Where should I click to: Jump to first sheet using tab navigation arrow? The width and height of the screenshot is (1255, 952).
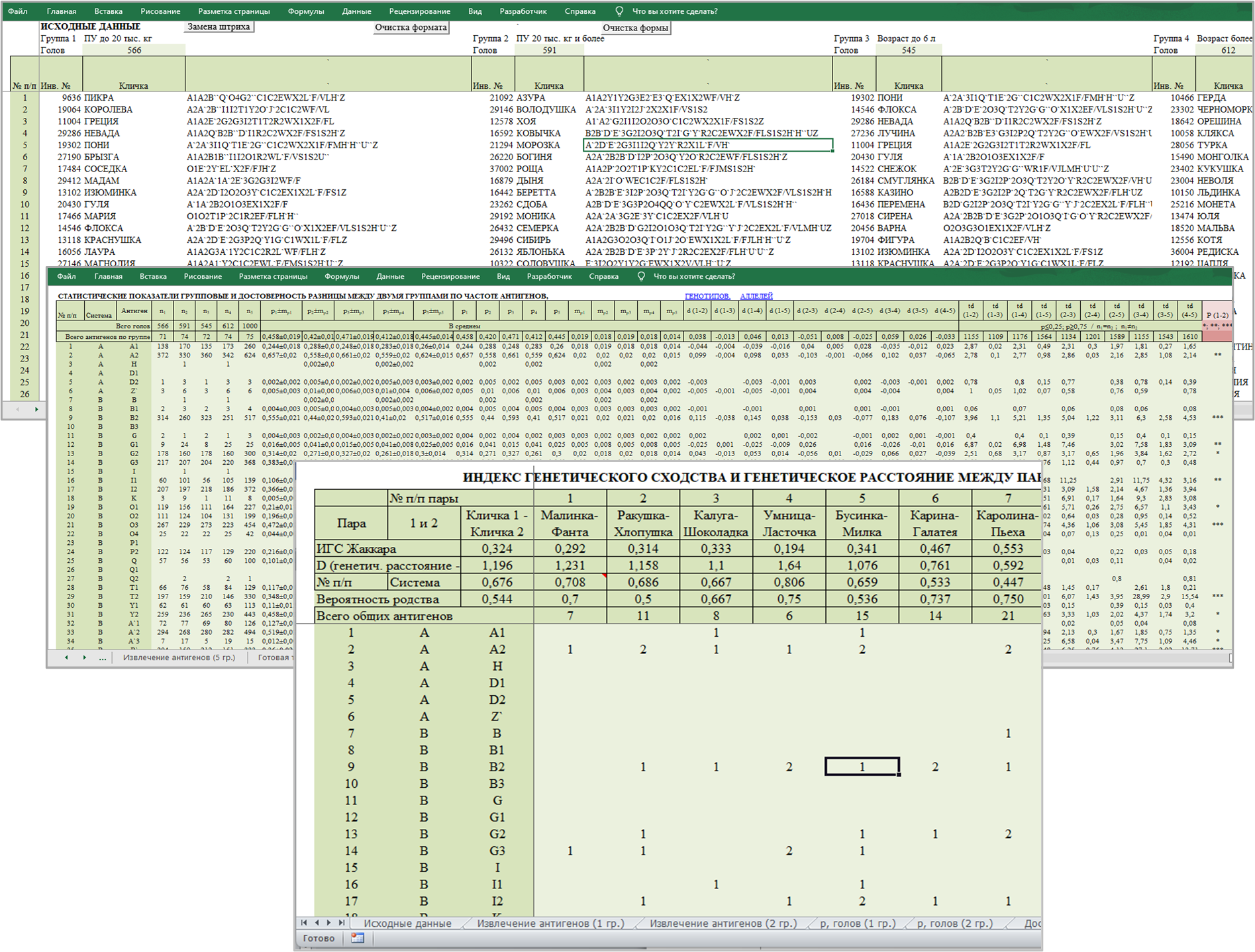[304, 923]
